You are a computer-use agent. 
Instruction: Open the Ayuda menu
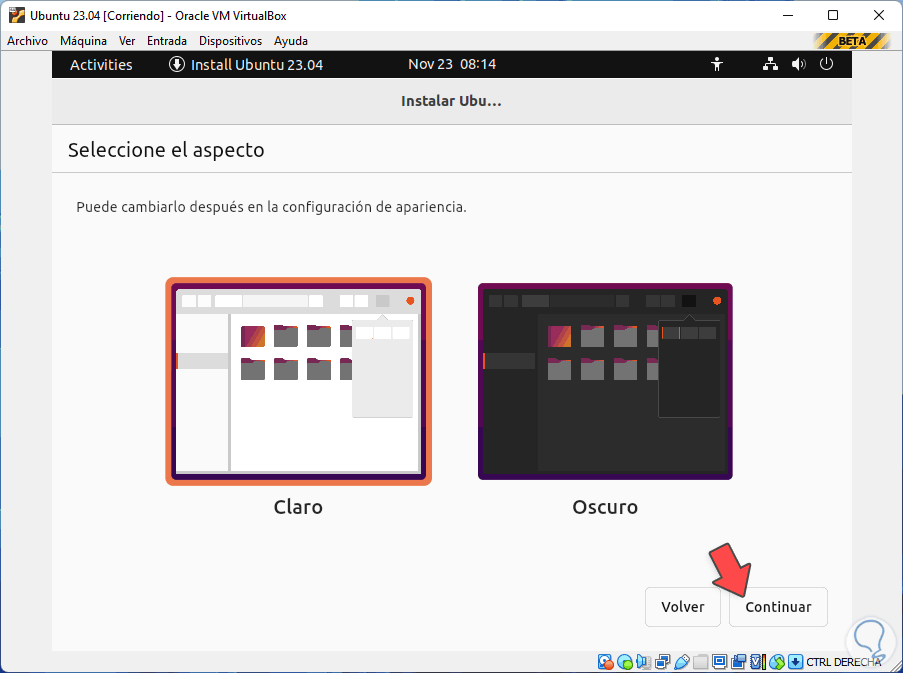[x=291, y=41]
